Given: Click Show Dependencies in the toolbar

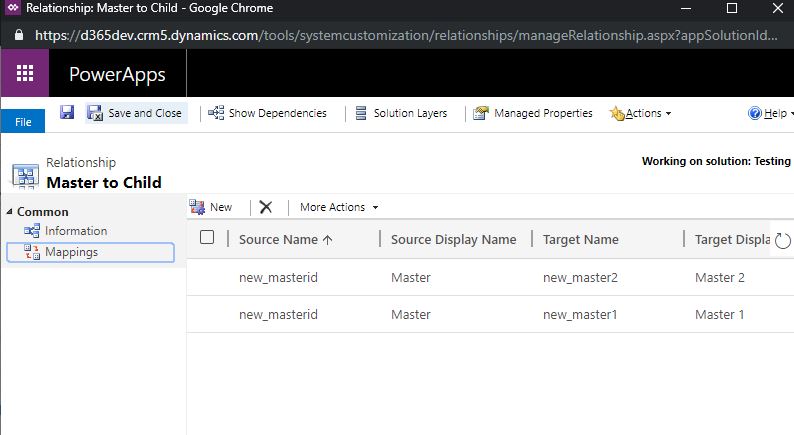Looking at the screenshot, I should point(267,113).
